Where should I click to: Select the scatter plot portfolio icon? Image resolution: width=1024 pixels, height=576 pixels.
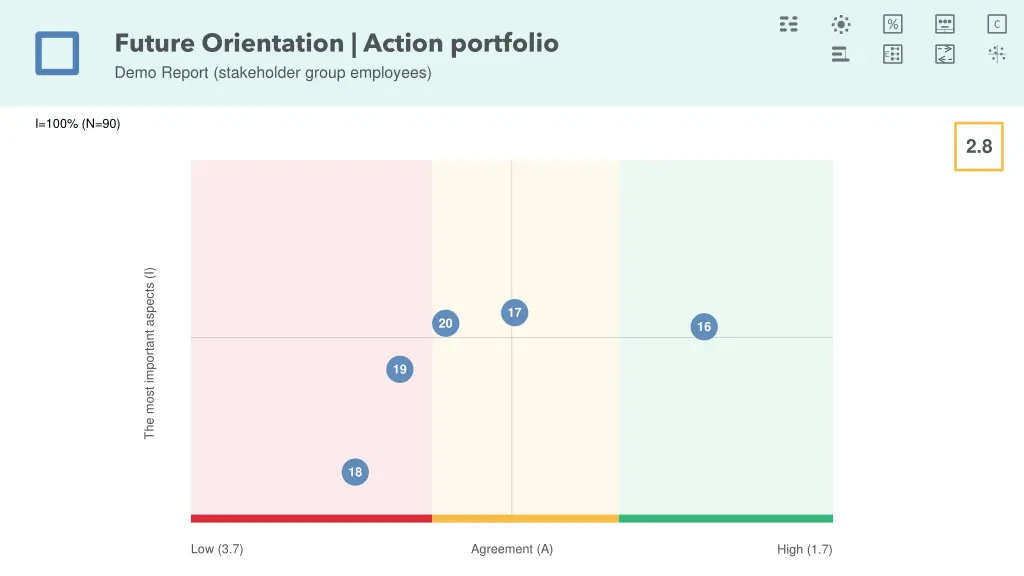coord(997,54)
